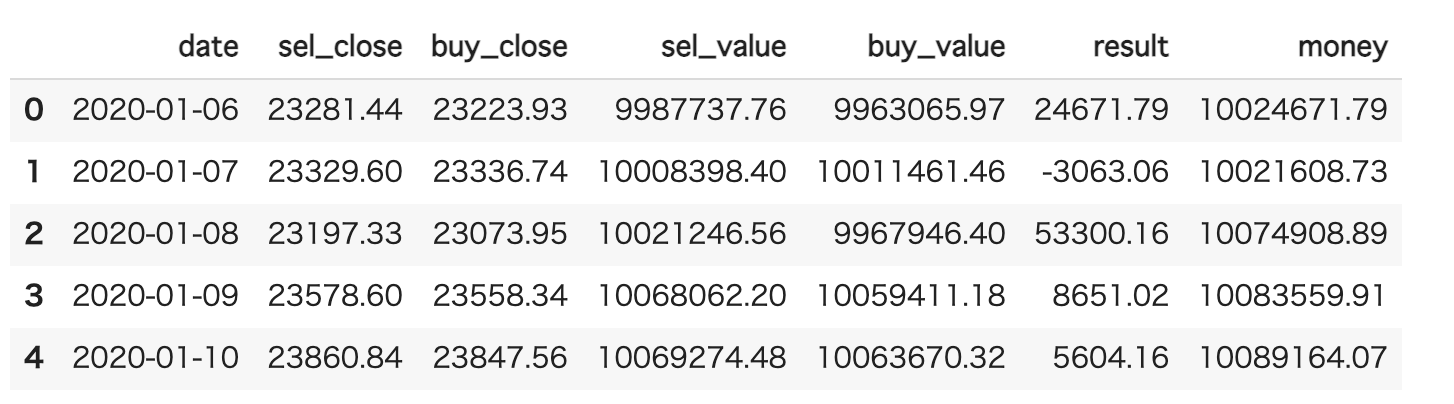Viewport: 1454px width, 404px height.
Task: Click the buy_close column header
Action: [x=500, y=48]
